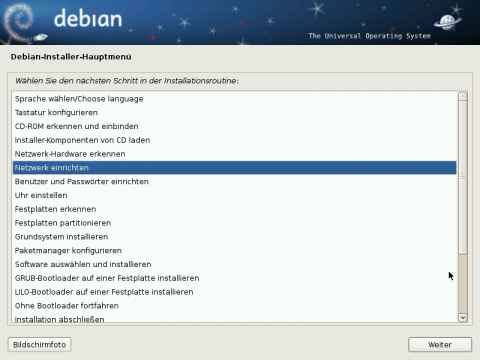Select 'GRUB-Bootloader auf einer Festplatte installieren'
The height and width of the screenshot is (360, 480).
coord(234,278)
